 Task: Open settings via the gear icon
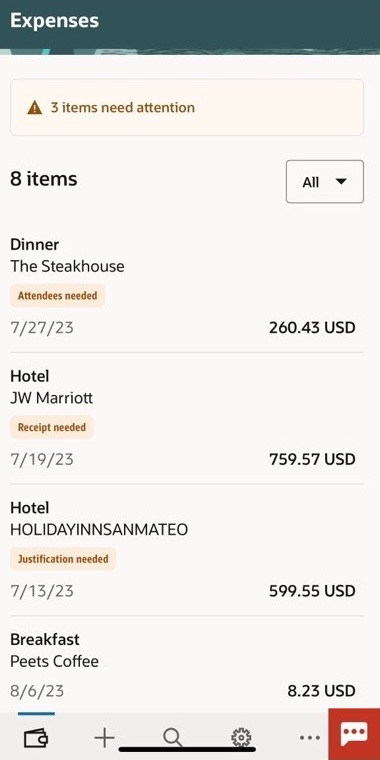241,738
